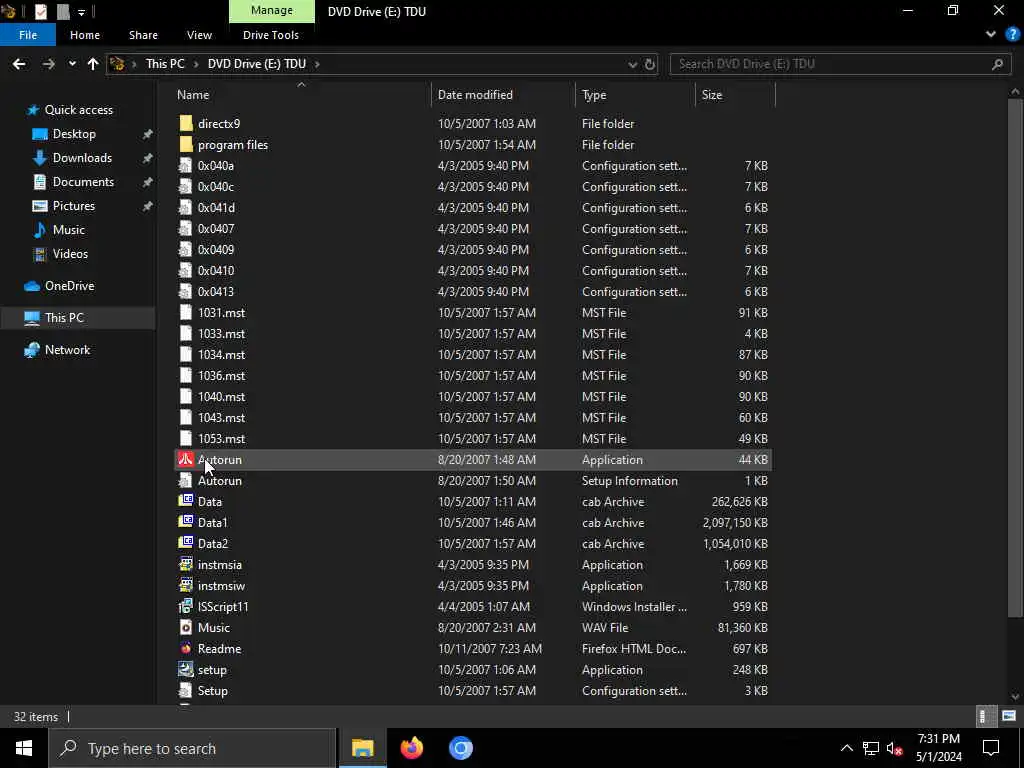
Task: Select the Setup configuration settings file
Action: [473, 690]
